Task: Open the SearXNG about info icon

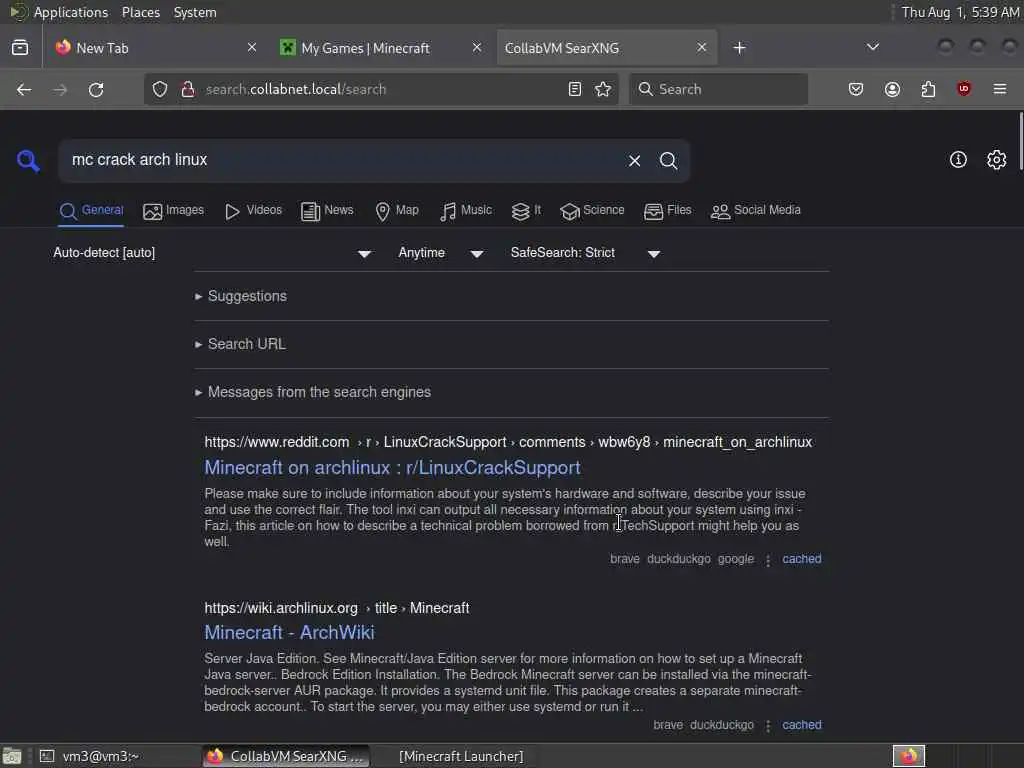Action: coord(958,159)
